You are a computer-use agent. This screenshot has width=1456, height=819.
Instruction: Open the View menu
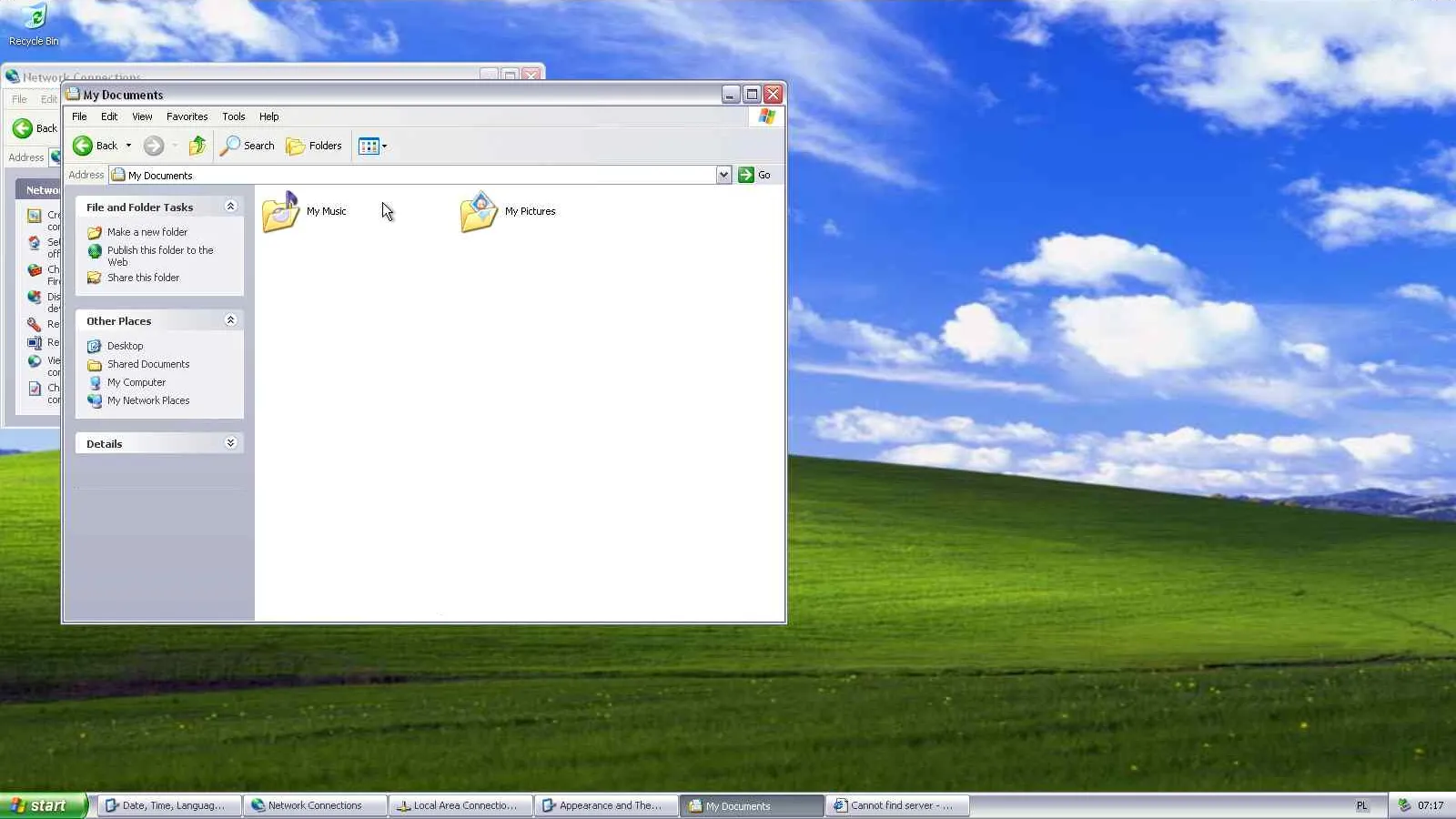(x=142, y=116)
